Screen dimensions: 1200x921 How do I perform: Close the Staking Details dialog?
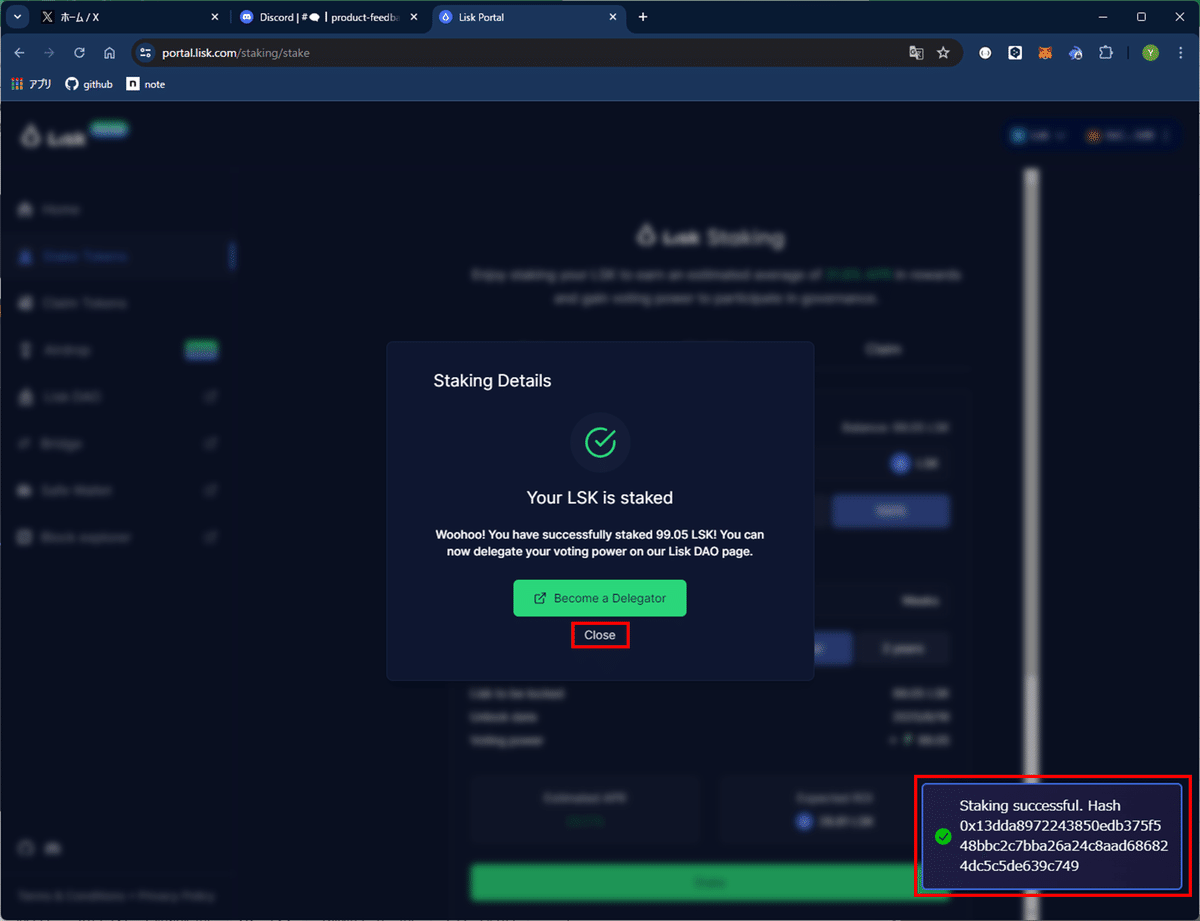point(600,635)
